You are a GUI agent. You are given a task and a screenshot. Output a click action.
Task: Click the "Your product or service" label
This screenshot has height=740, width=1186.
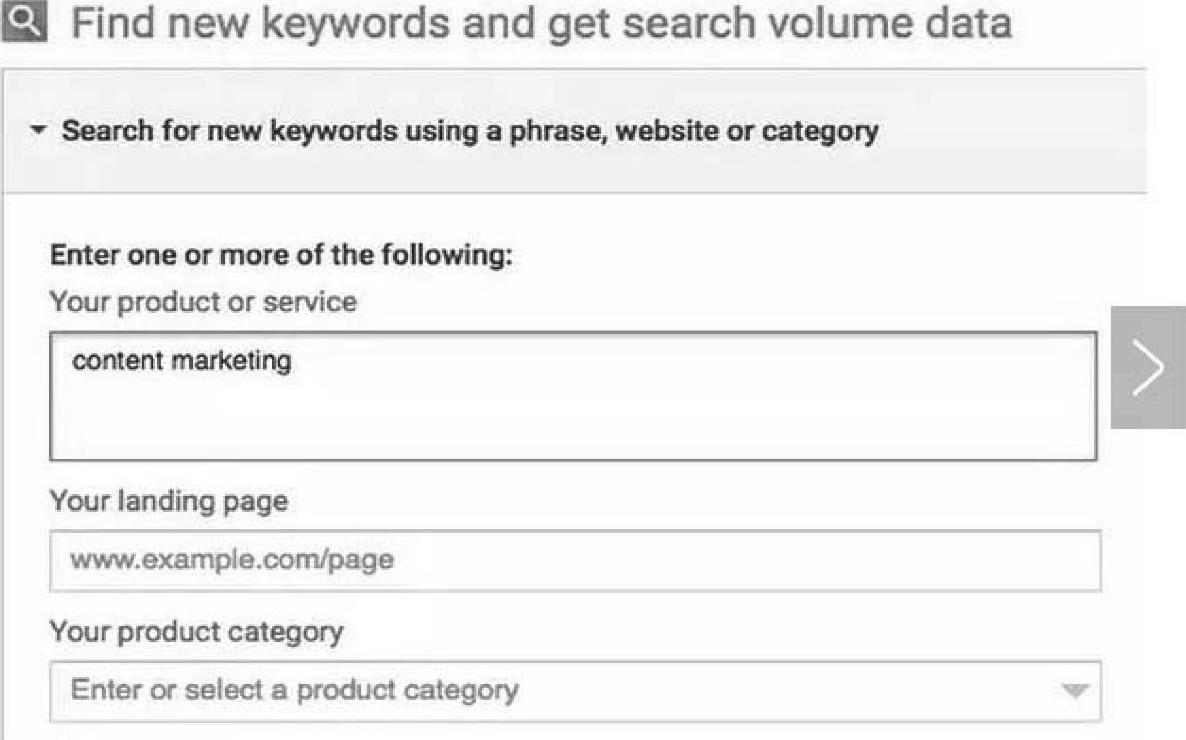(203, 301)
